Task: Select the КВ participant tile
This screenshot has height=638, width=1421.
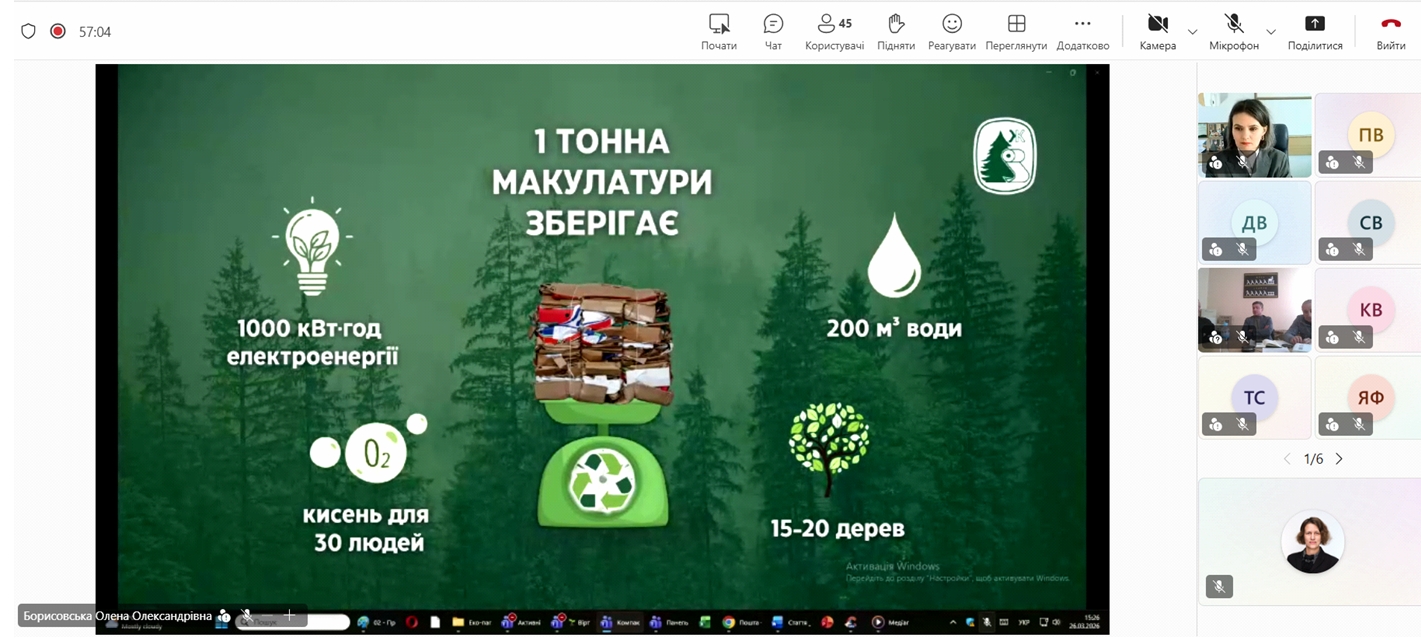Action: pos(1368,310)
